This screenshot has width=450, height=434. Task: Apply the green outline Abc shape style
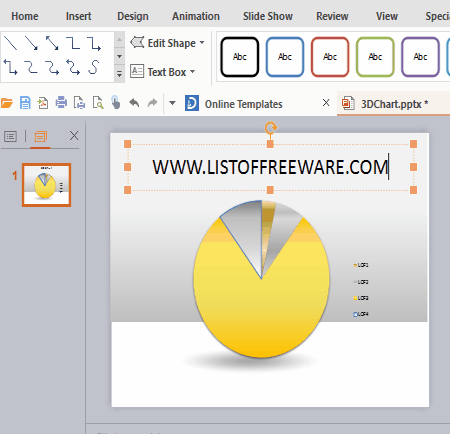point(375,57)
